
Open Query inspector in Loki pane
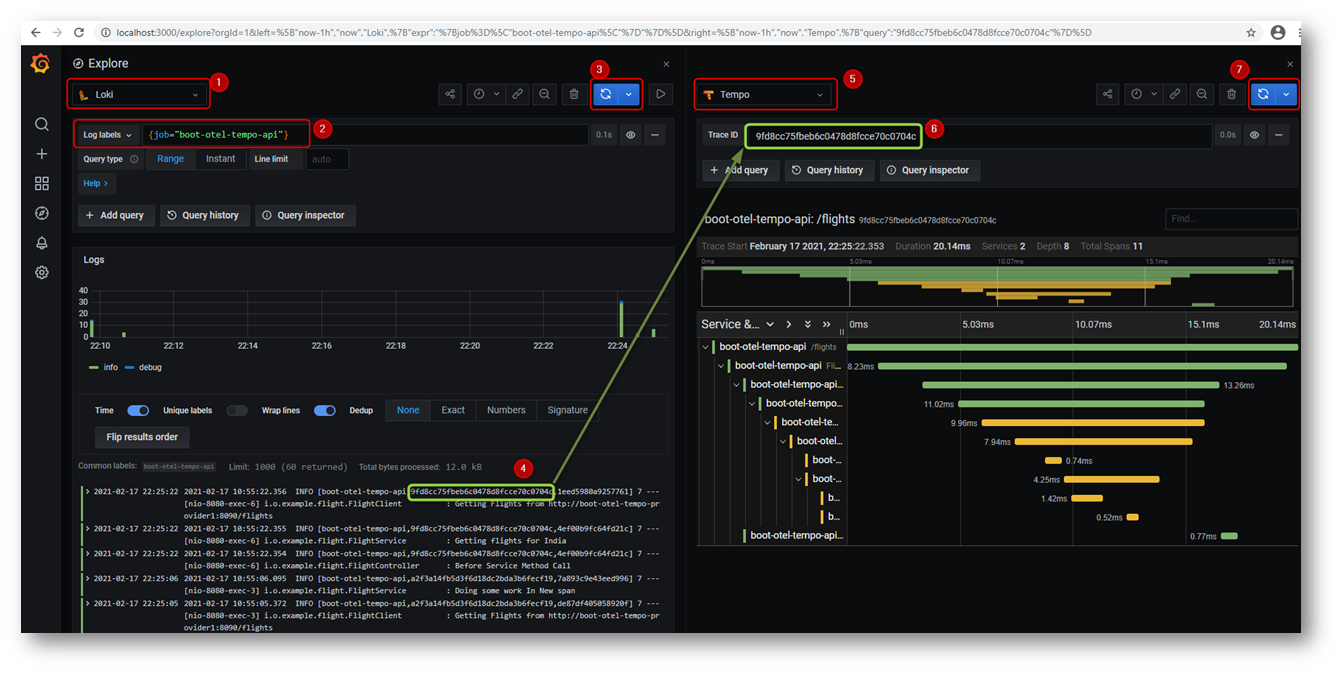(305, 215)
